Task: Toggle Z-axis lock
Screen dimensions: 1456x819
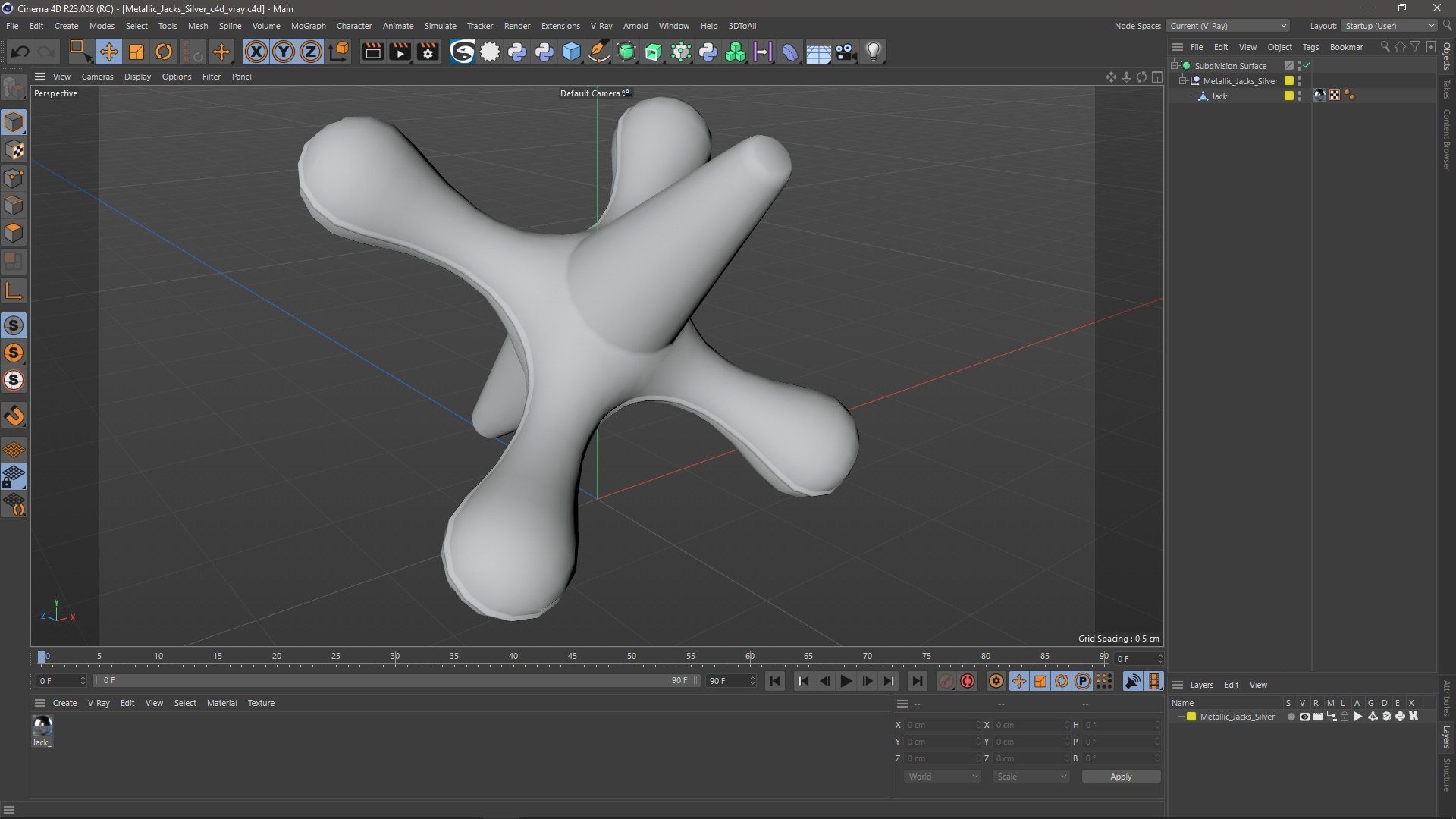Action: pos(310,52)
